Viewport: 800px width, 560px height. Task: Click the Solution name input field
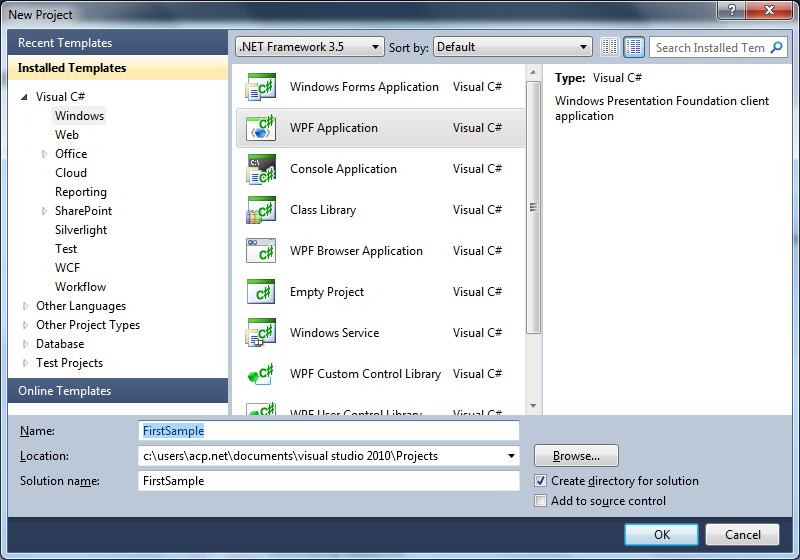329,481
